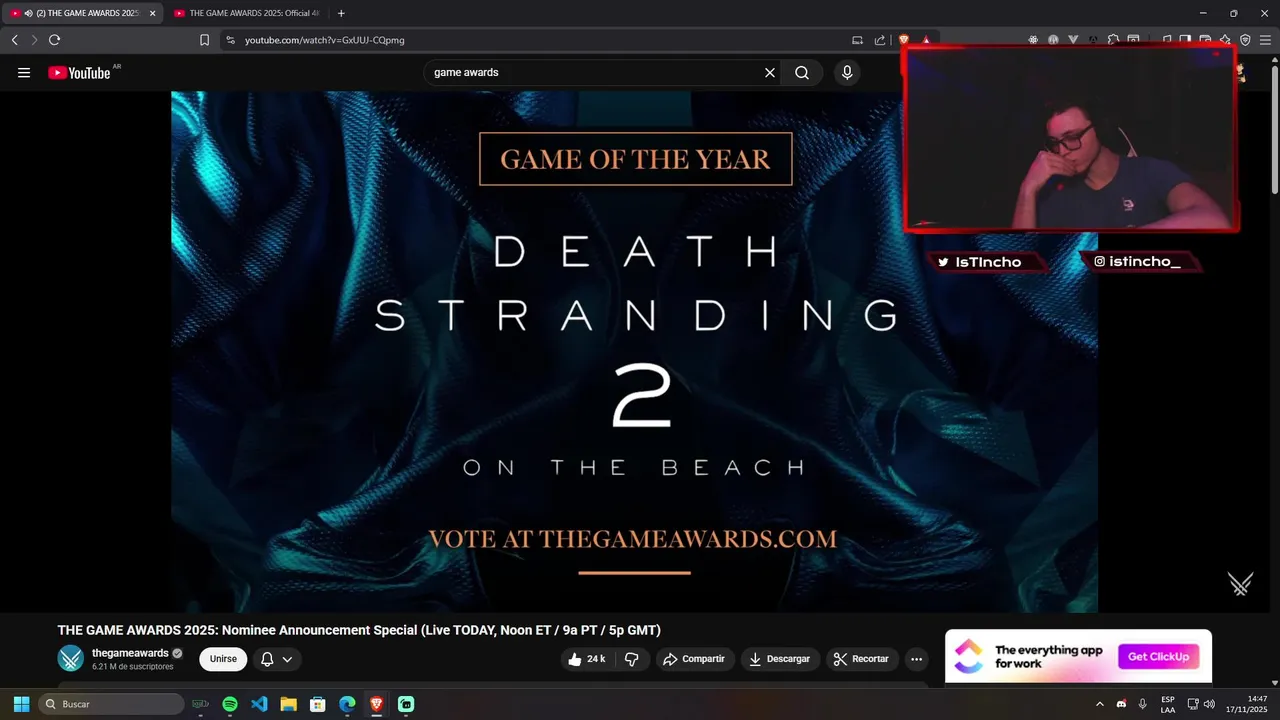Viewport: 1280px width, 720px height.
Task: Open Discord tray icon
Action: coord(1121,704)
